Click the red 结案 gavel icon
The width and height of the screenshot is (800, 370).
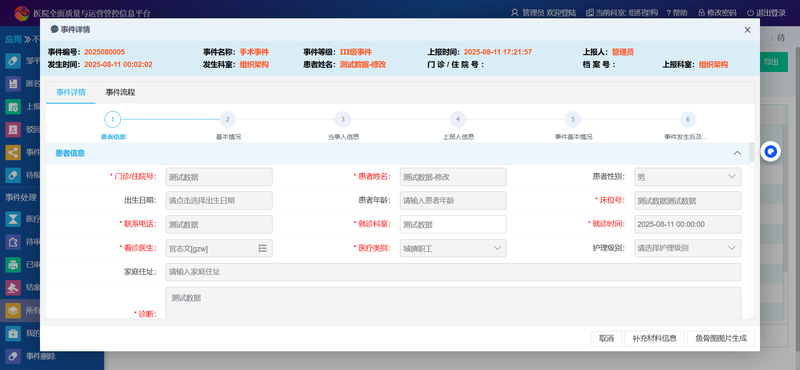[x=13, y=287]
